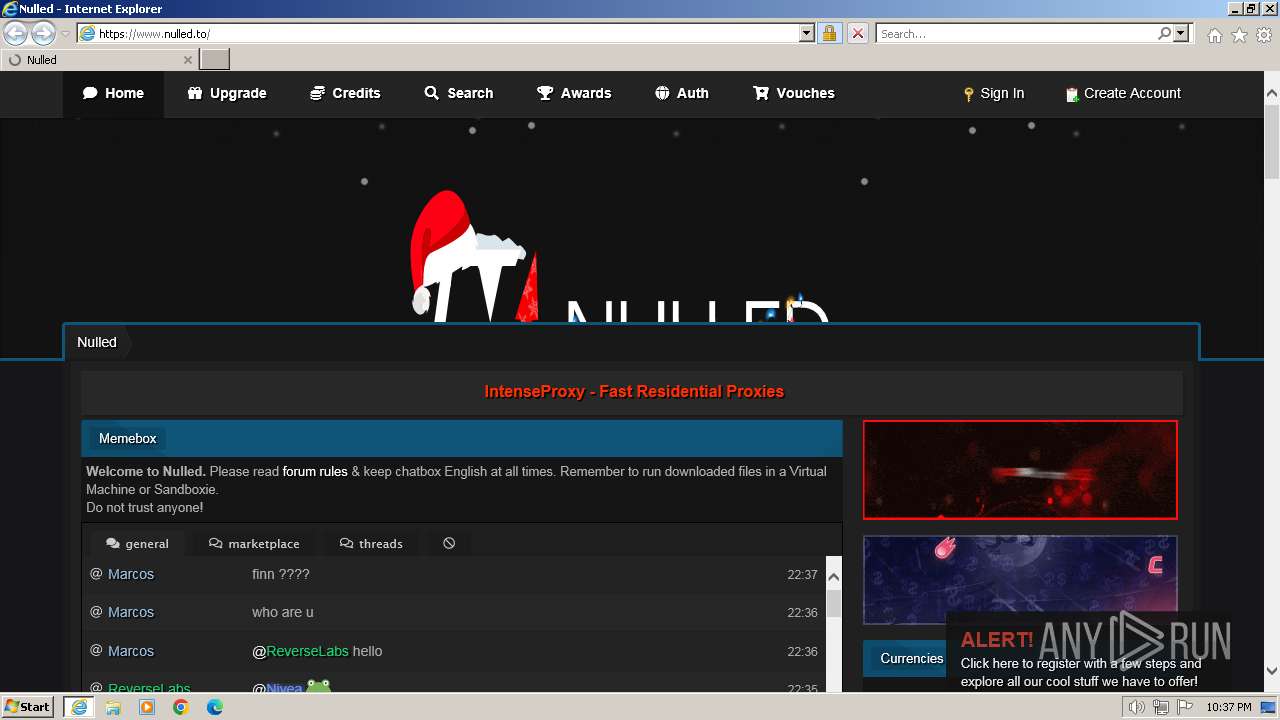Viewport: 1280px width, 720px height.
Task: Open IntenseProxy Fast Residential Proxies banner
Action: [x=634, y=391]
